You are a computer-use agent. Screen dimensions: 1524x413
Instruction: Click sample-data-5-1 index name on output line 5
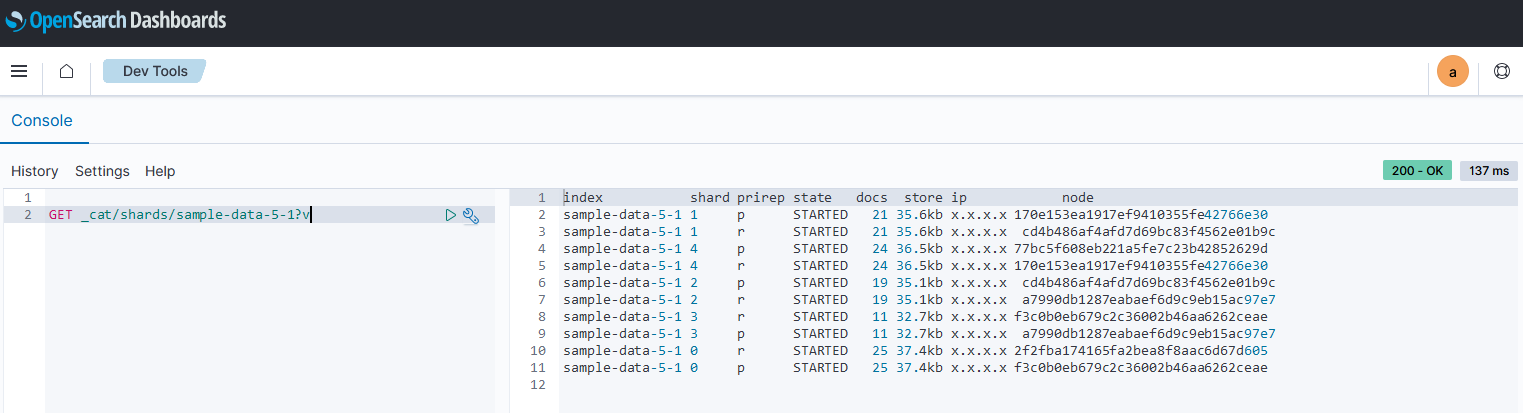pyautogui.click(x=623, y=266)
